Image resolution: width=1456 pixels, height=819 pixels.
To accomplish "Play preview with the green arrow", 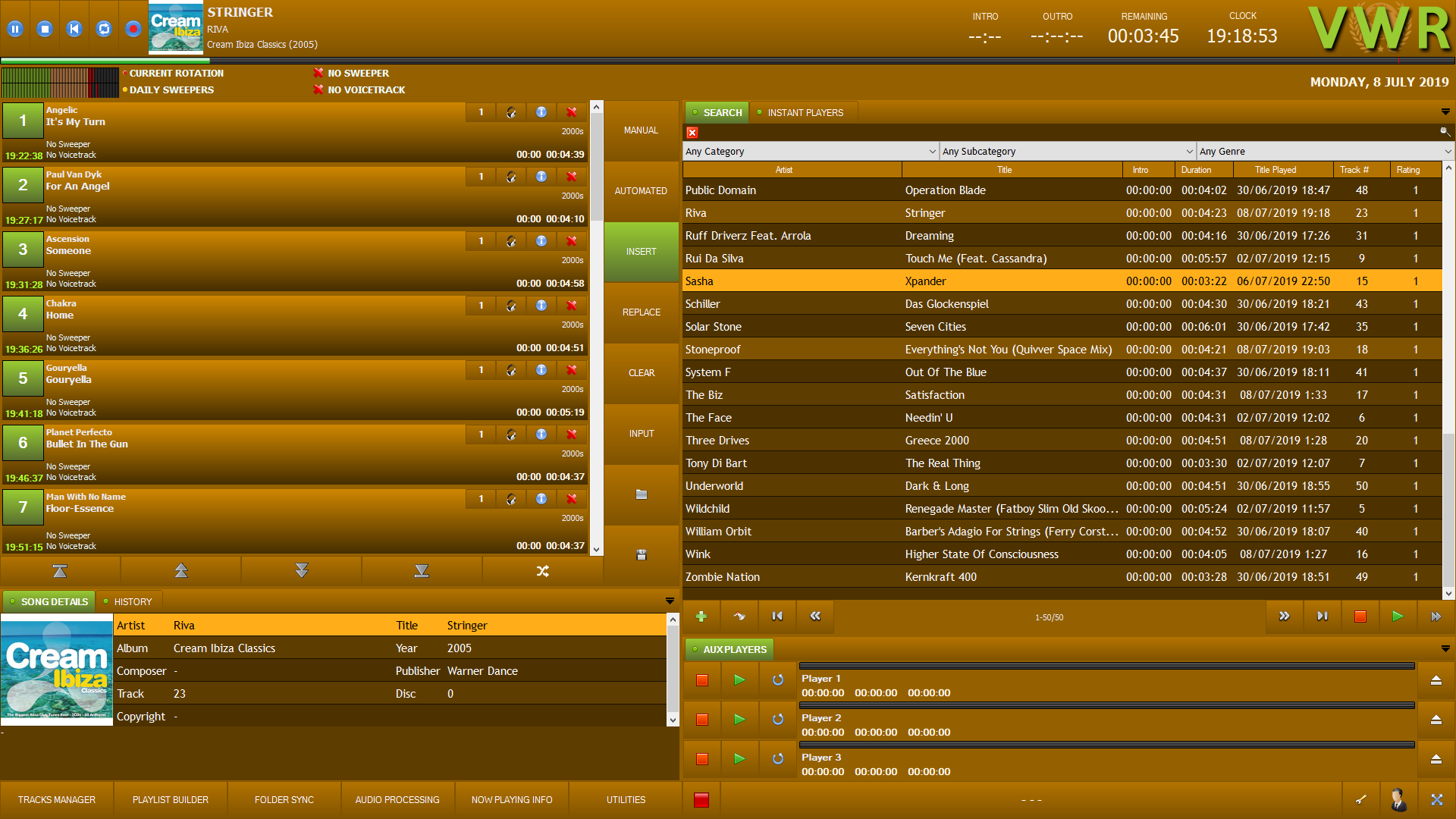I will point(1398,617).
